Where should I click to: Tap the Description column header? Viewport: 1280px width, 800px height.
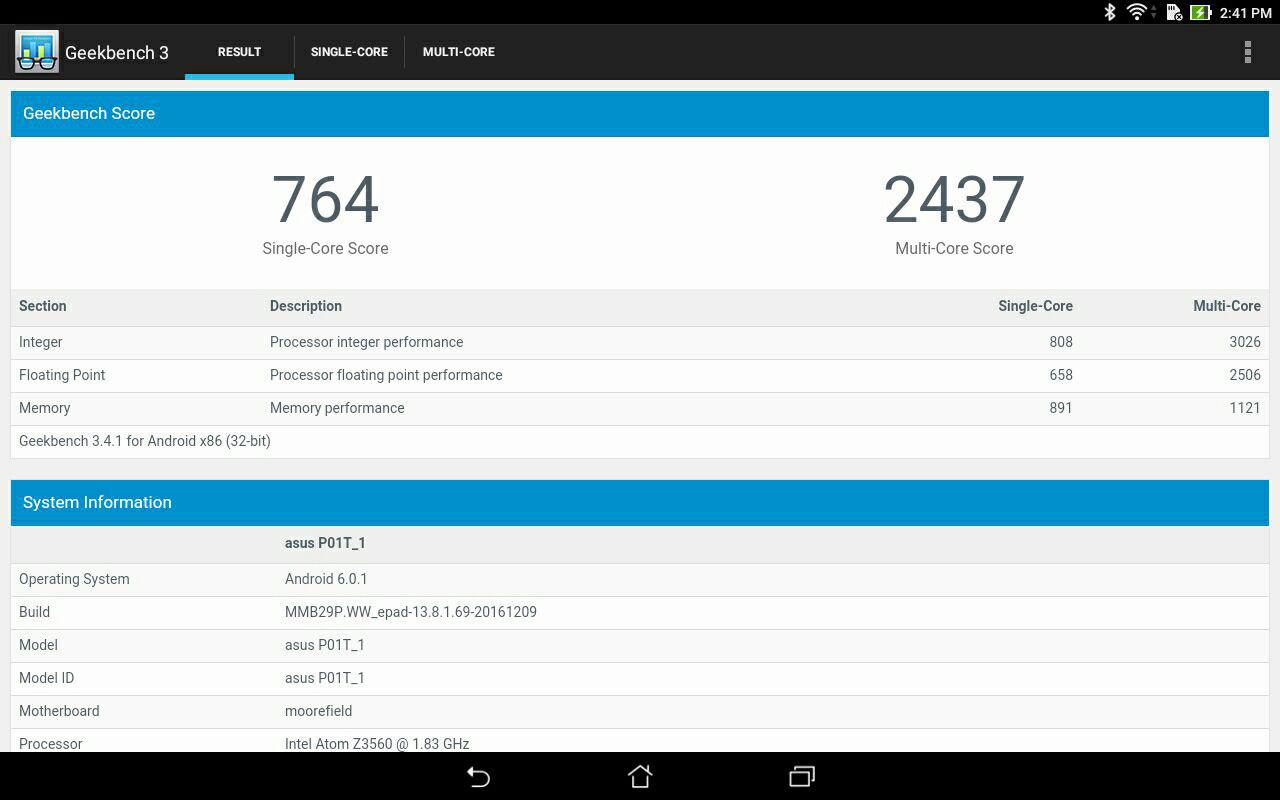[306, 306]
